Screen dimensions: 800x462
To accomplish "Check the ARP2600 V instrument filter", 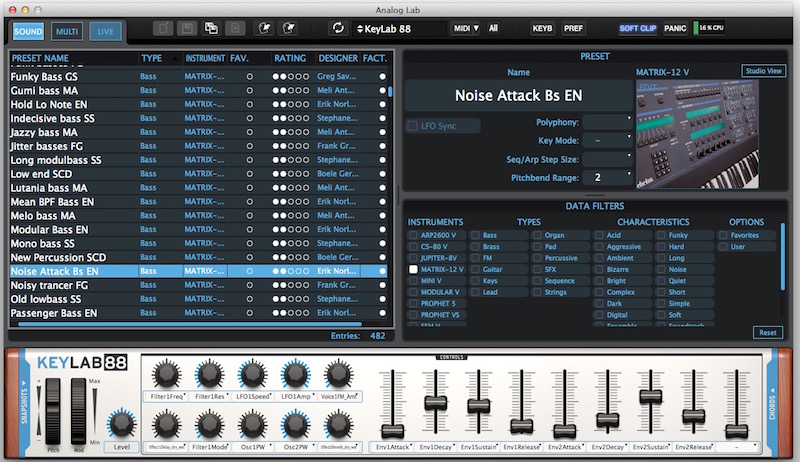I will click(413, 235).
